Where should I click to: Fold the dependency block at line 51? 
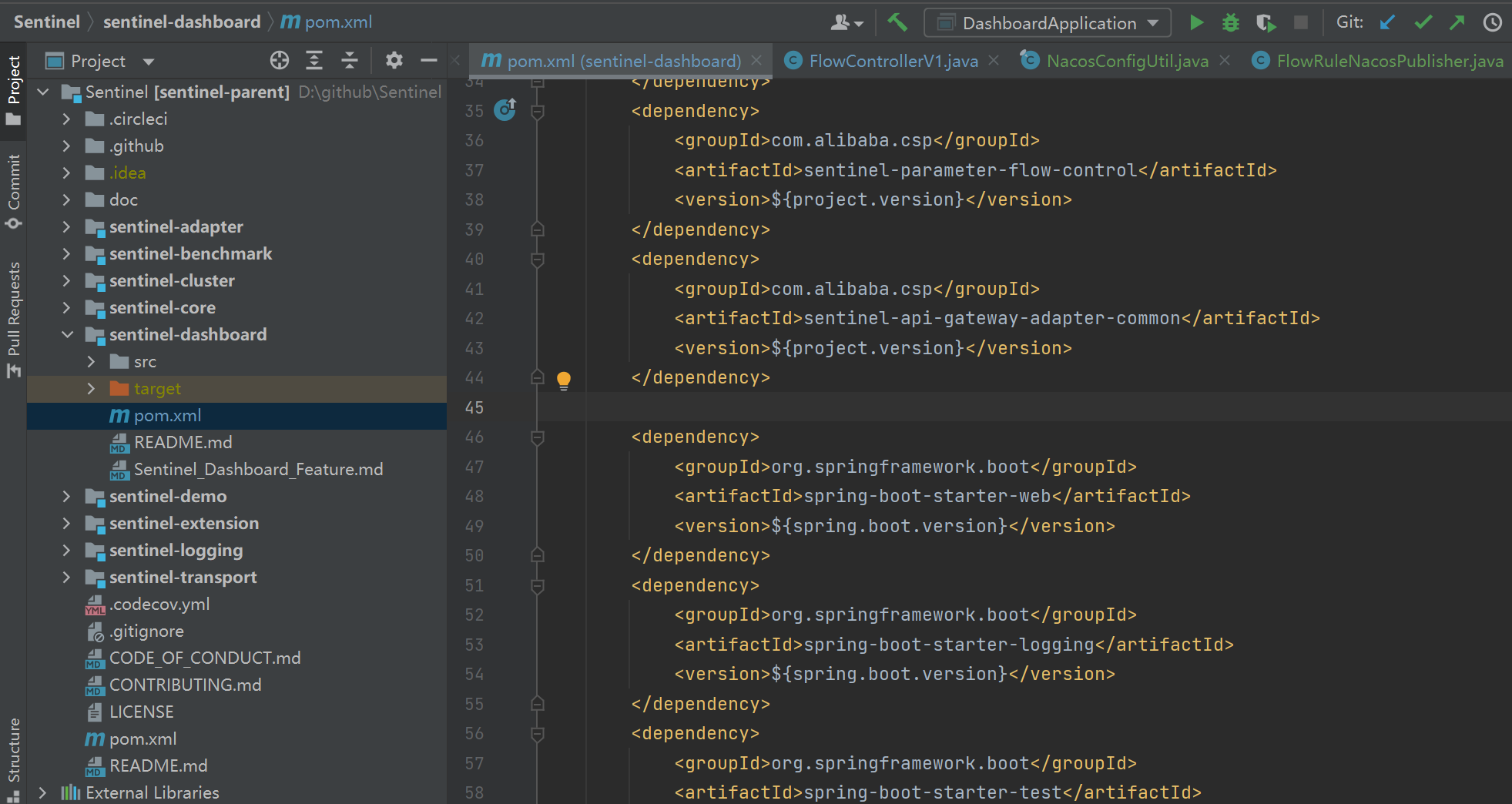(x=538, y=586)
